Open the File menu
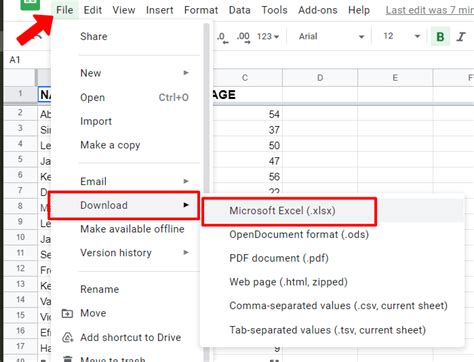The image size is (474, 362). coord(64,10)
